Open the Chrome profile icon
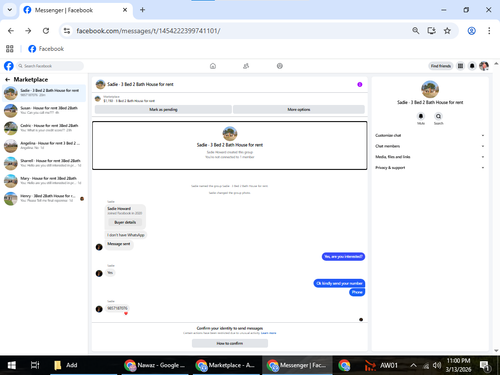 coord(471,31)
